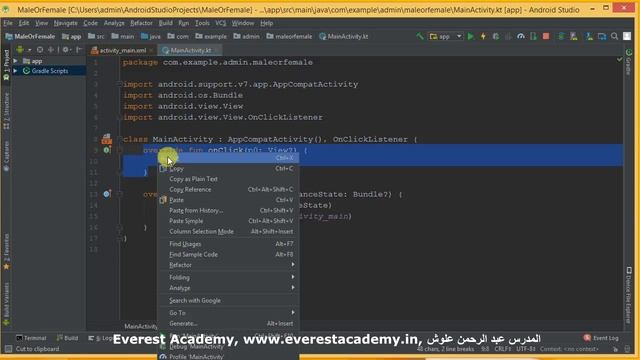Click the Search Everywhere magnifier icon
640x360 pixels.
[615, 36]
